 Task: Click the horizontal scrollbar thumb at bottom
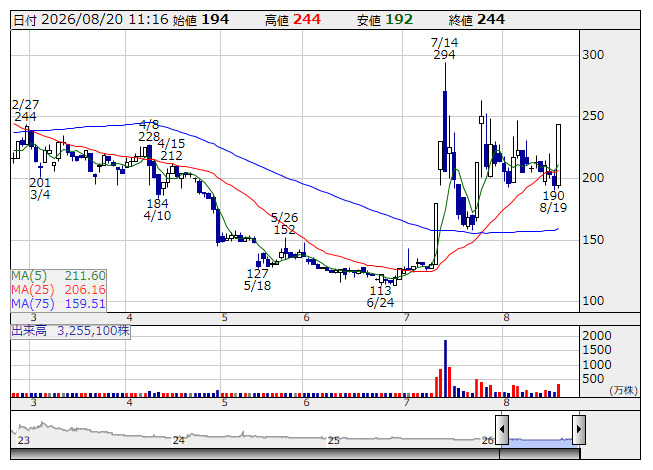540,454
